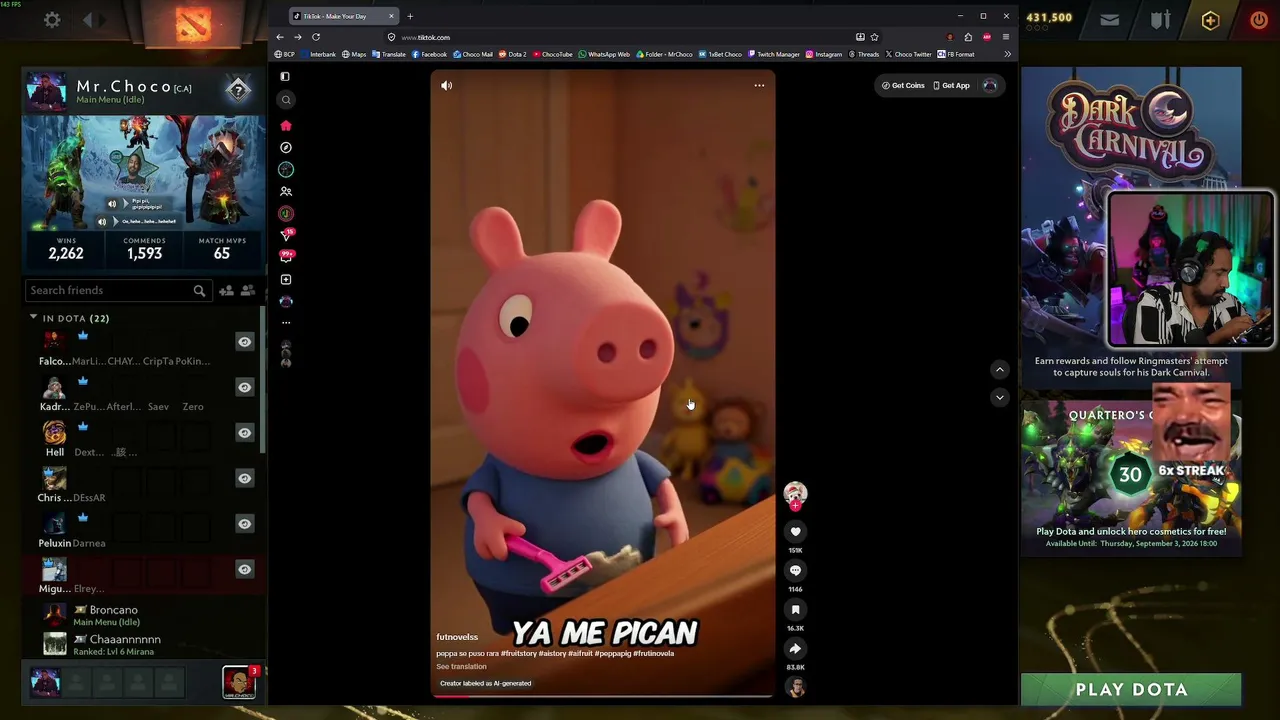Mute the TikTok video volume
The height and width of the screenshot is (720, 1280).
[447, 85]
